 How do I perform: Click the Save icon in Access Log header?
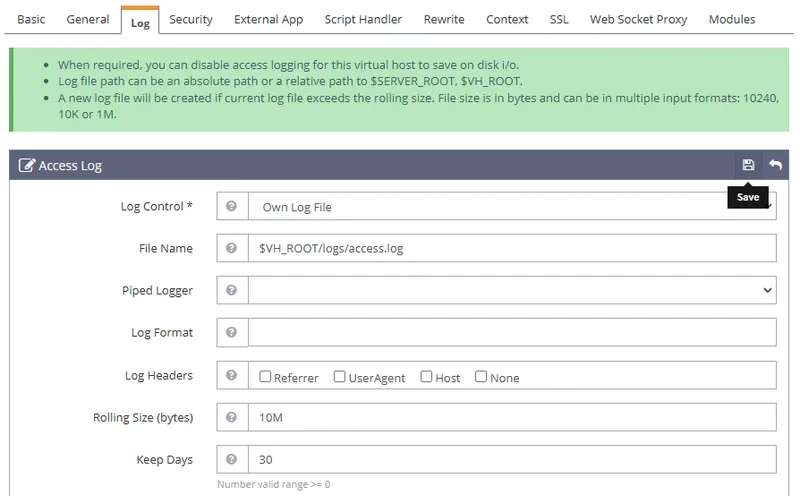click(748, 165)
